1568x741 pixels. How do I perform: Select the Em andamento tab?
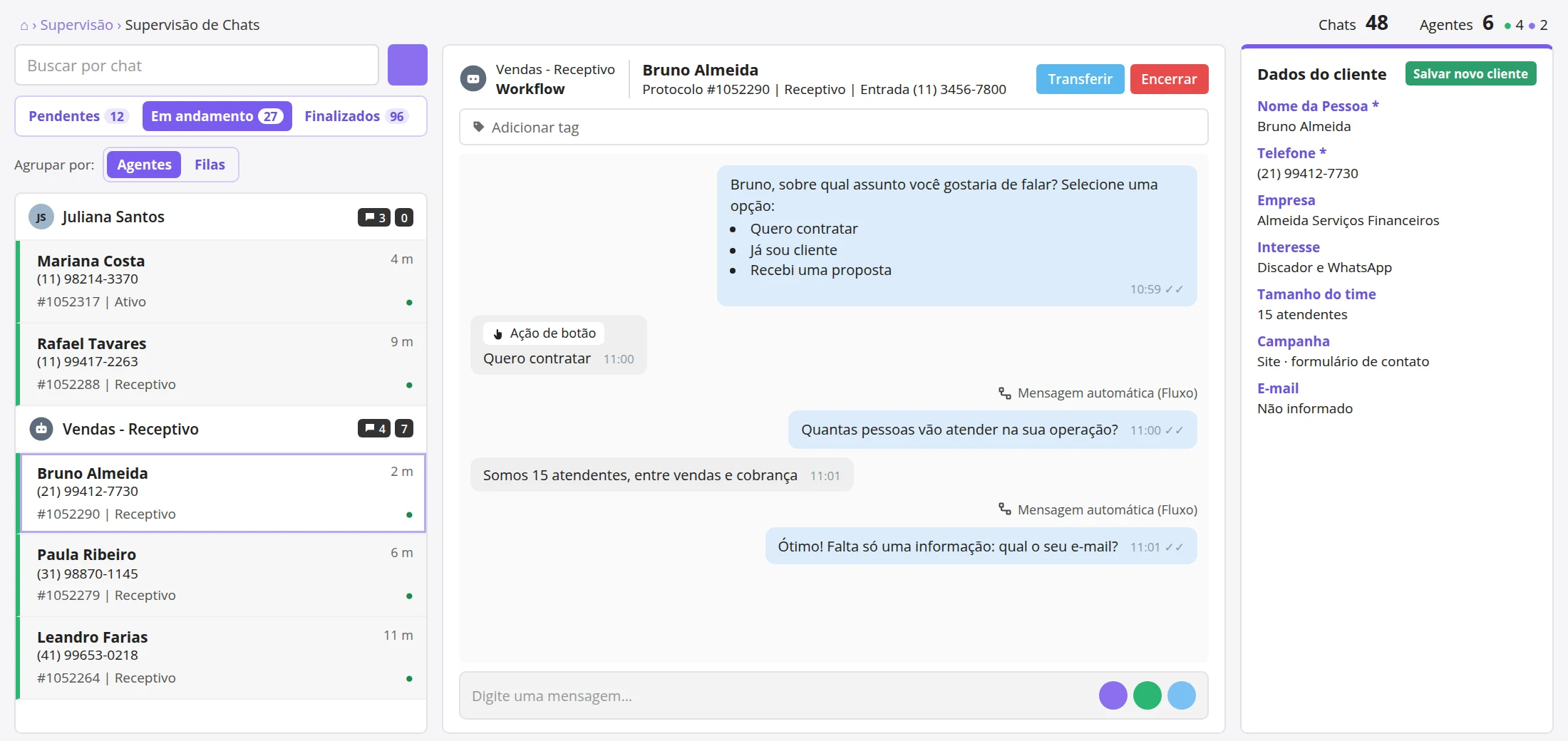217,116
